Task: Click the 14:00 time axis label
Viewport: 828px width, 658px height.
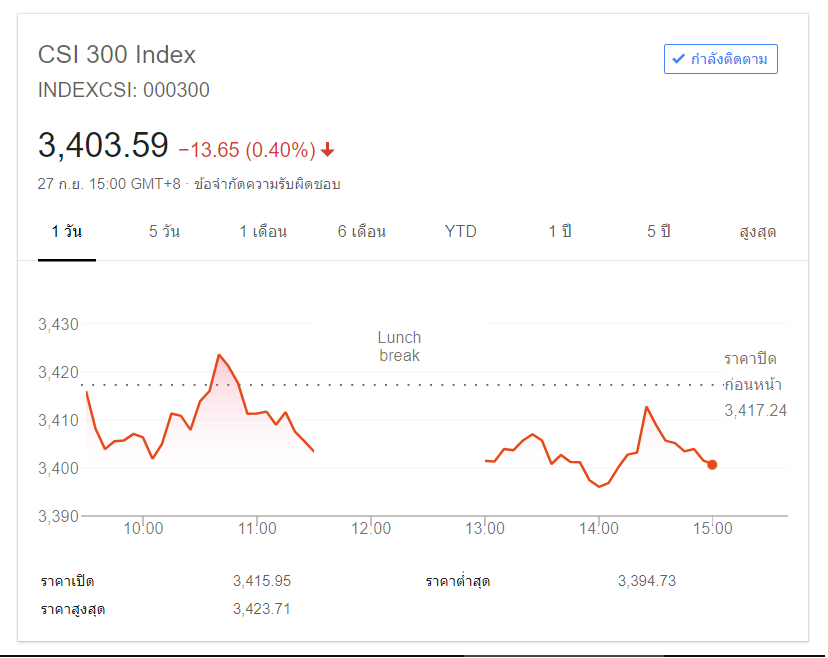Action: (598, 528)
